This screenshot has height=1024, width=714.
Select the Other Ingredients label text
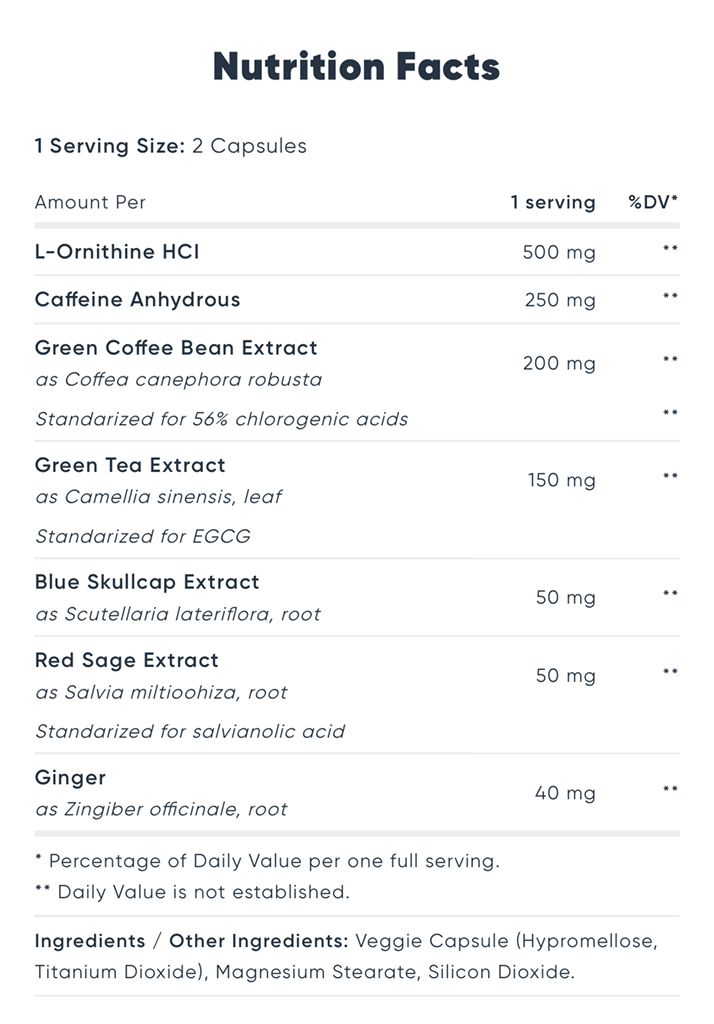259,941
